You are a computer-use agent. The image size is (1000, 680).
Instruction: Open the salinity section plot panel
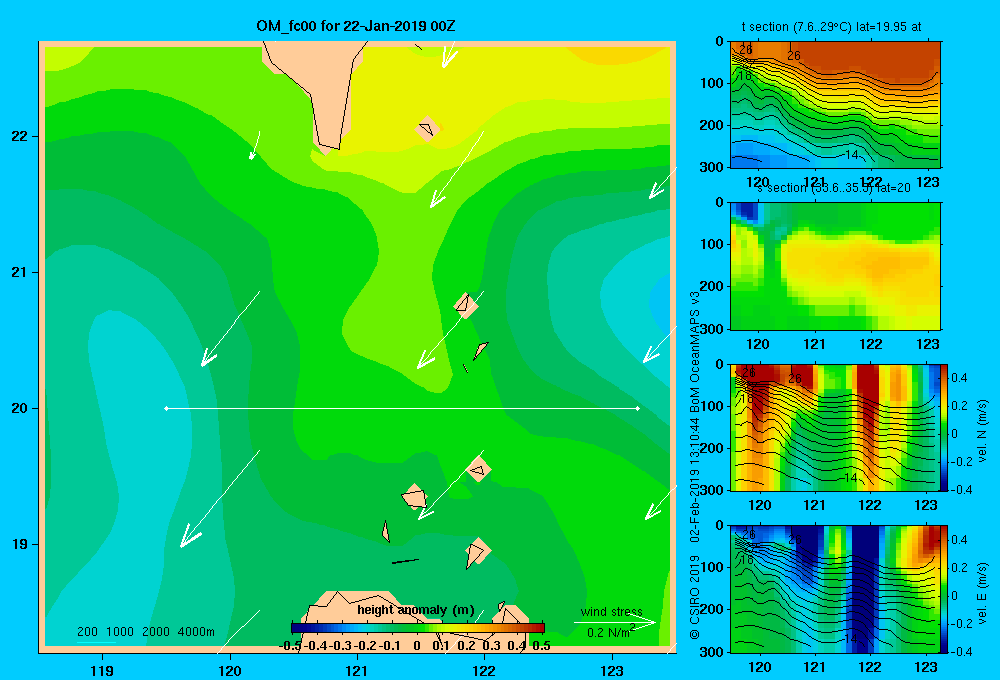tap(835, 266)
